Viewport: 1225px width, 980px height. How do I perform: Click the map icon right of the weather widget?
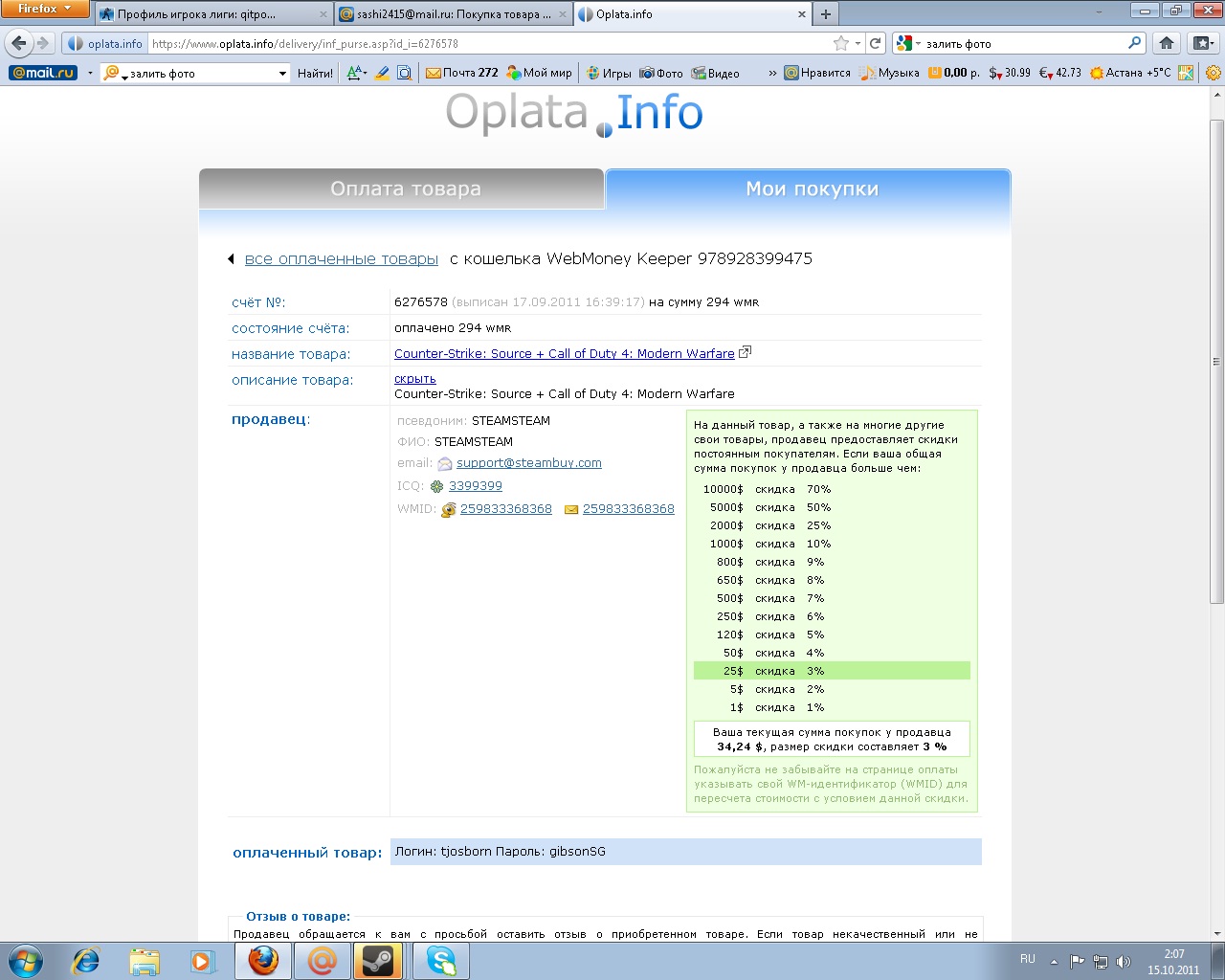[1186, 73]
